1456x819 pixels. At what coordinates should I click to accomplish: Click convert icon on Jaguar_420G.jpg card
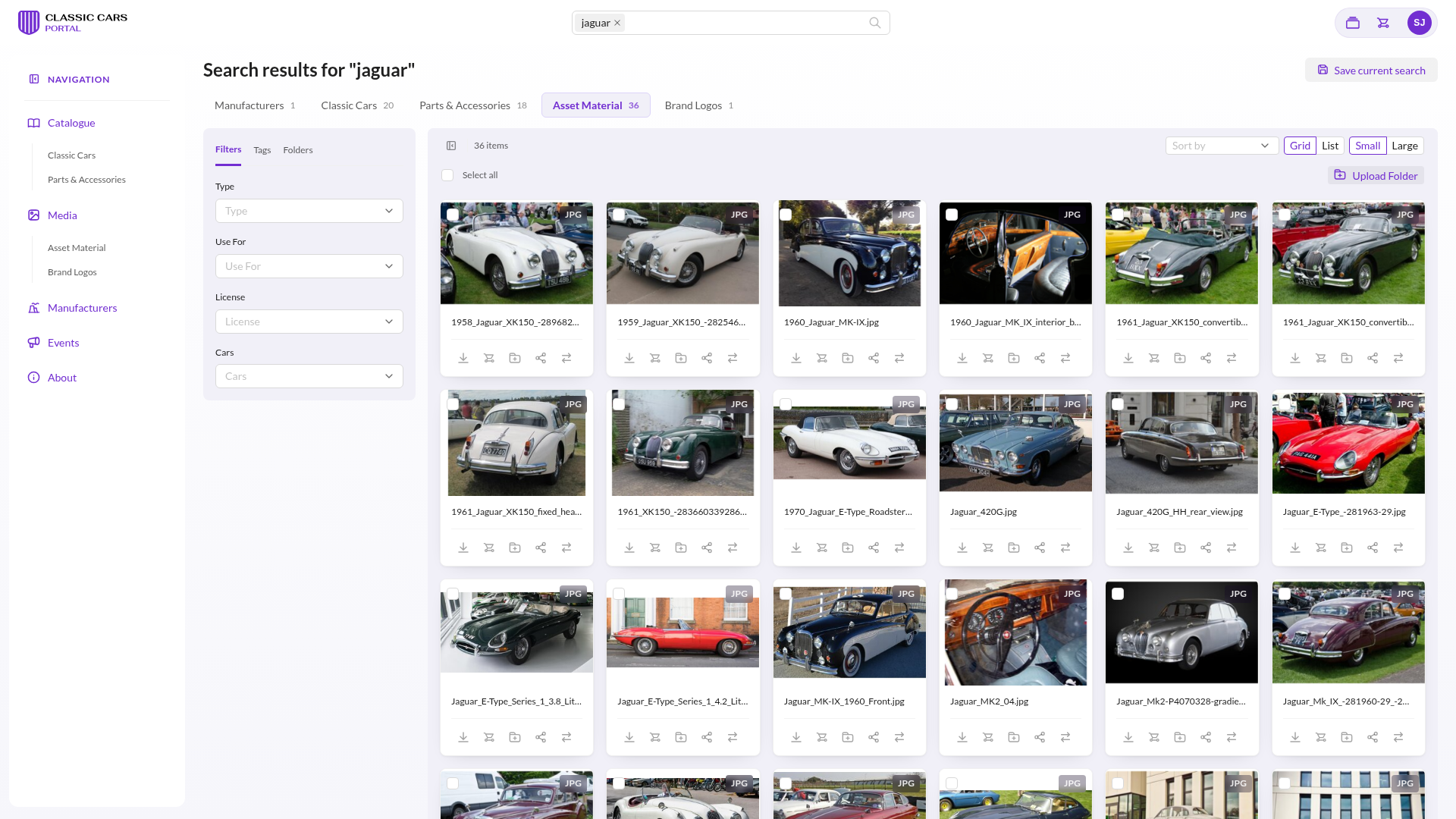point(1065,548)
